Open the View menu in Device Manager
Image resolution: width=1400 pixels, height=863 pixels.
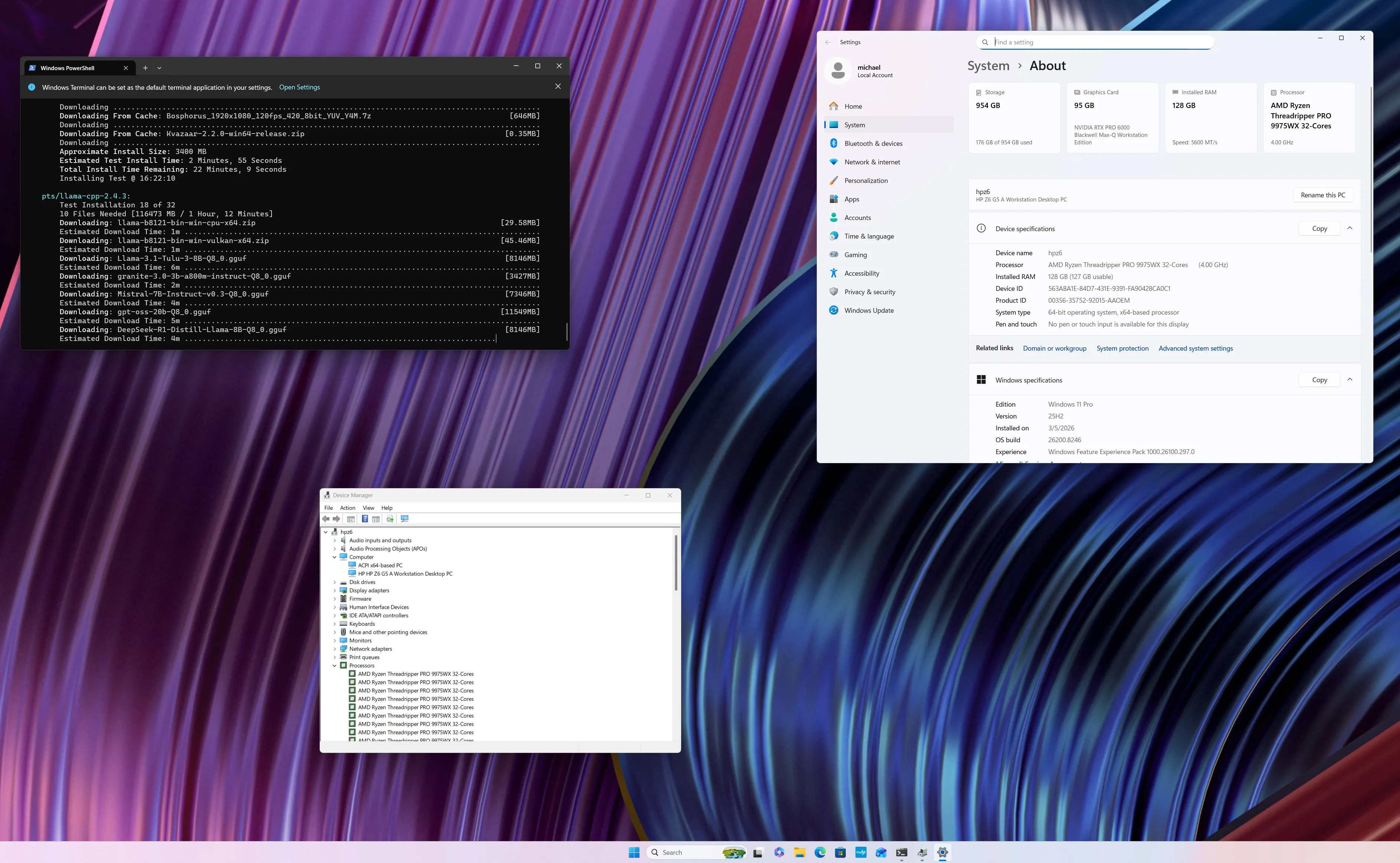pos(368,508)
